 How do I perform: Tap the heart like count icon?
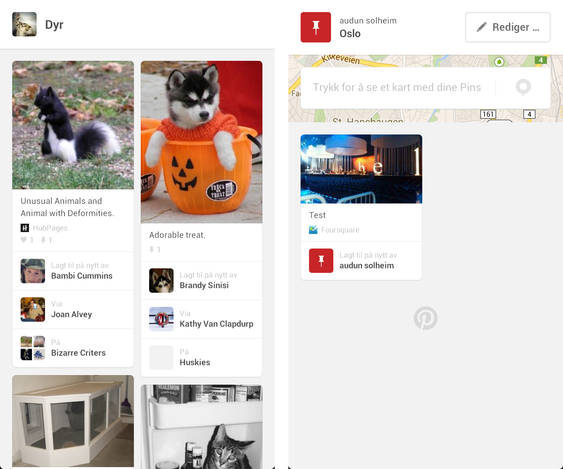pyautogui.click(x=24, y=240)
